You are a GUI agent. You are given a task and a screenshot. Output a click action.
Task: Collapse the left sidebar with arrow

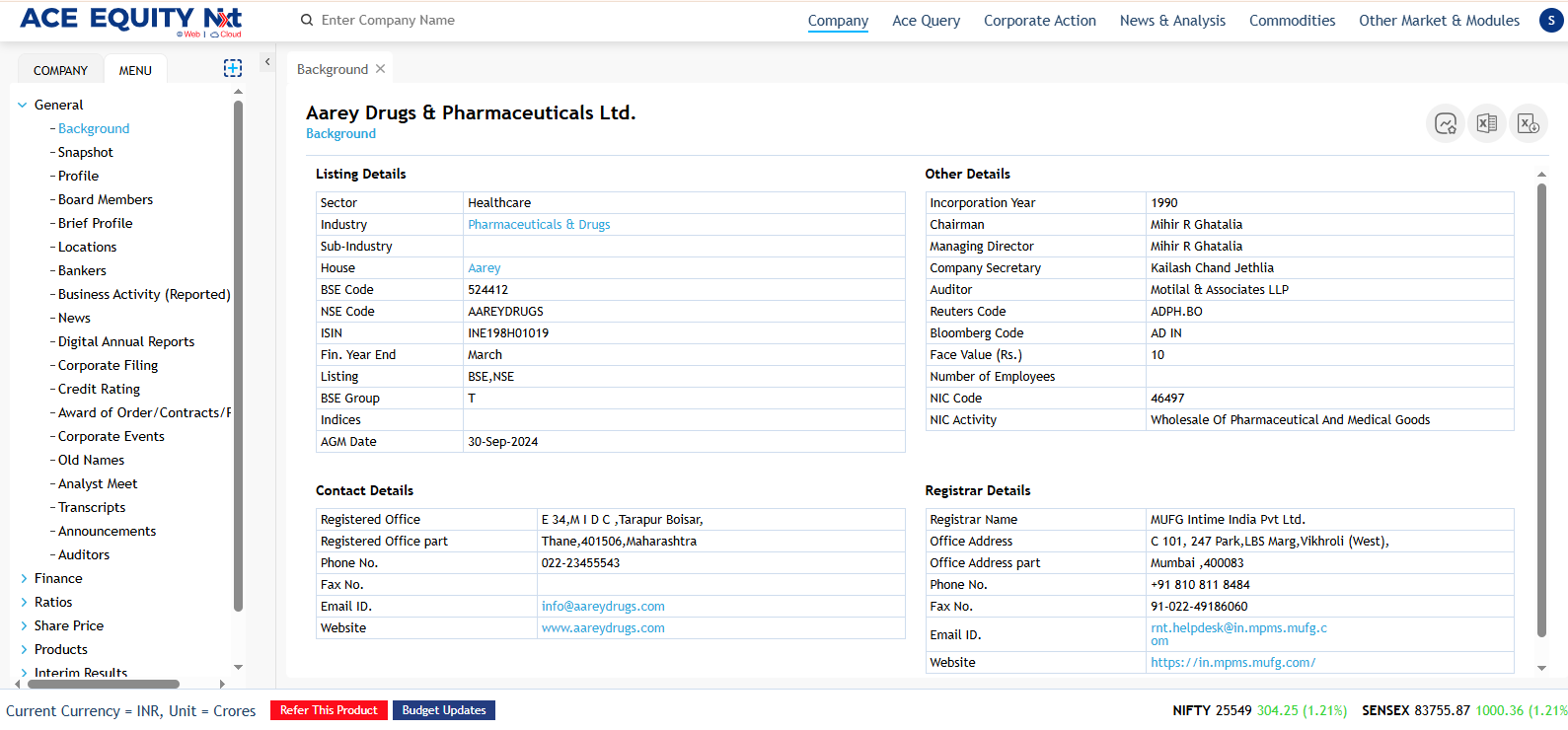(267, 62)
